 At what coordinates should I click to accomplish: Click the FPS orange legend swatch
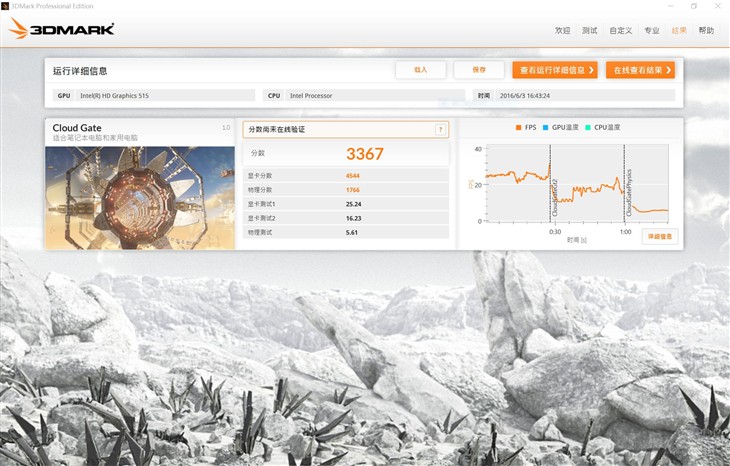point(518,128)
